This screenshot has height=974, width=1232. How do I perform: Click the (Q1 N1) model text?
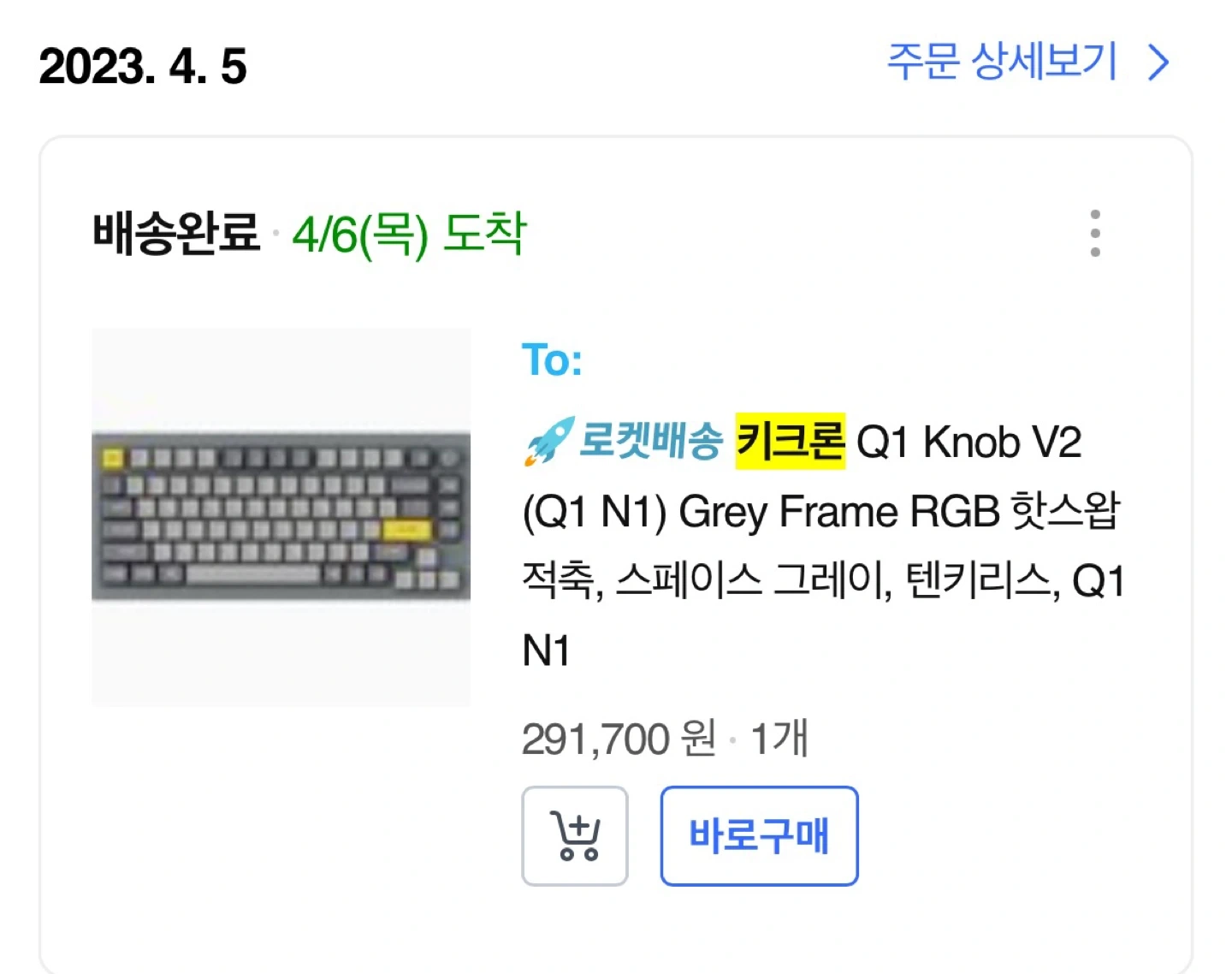[594, 512]
